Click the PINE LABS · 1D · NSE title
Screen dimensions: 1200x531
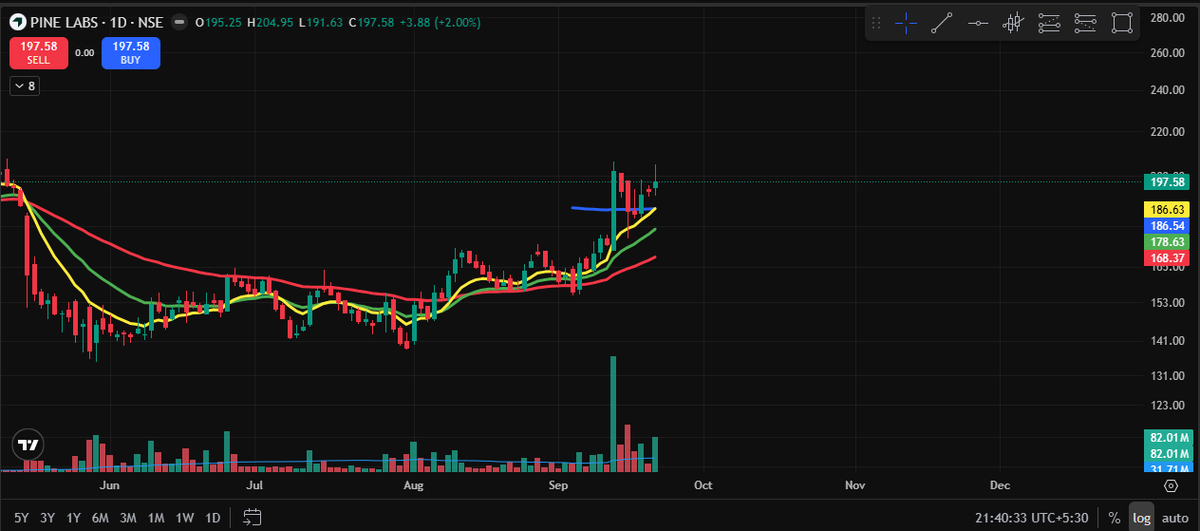tap(98, 21)
